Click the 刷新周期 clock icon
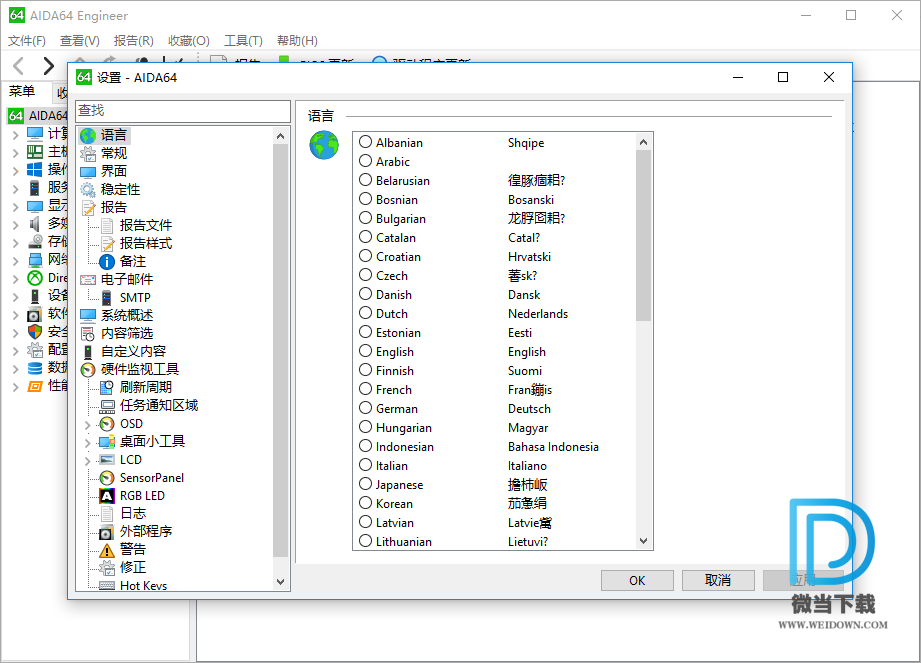 (107, 388)
